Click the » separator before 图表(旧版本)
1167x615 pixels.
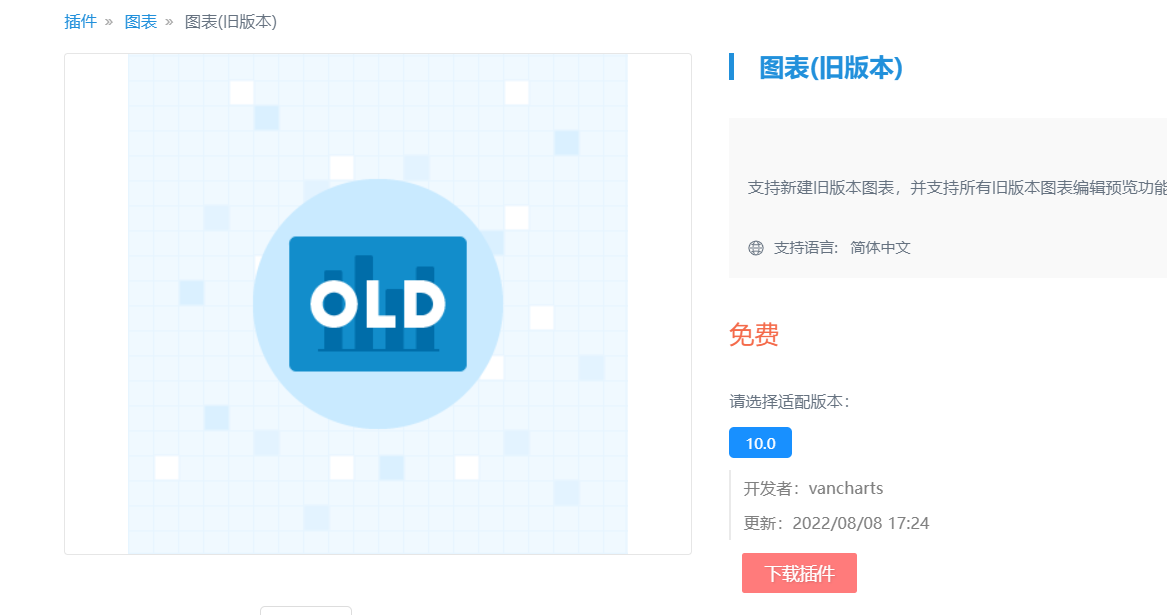169,22
